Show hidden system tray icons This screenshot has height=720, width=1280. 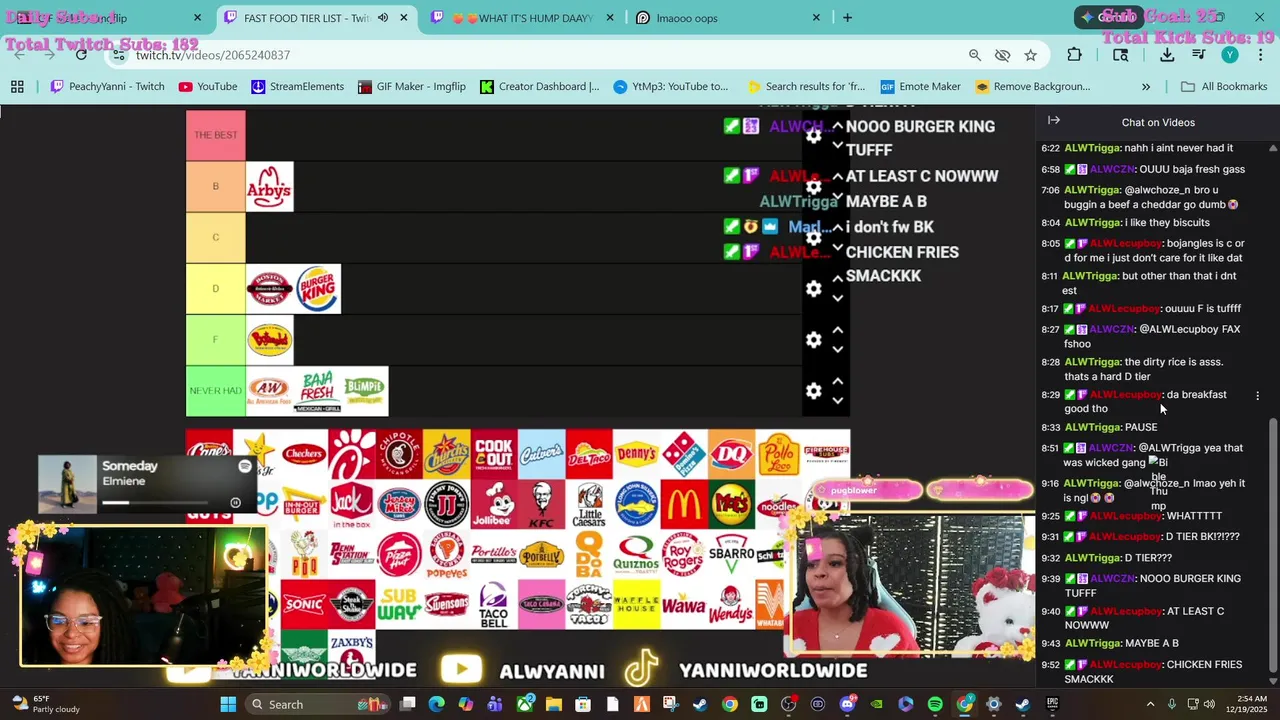coord(1150,704)
